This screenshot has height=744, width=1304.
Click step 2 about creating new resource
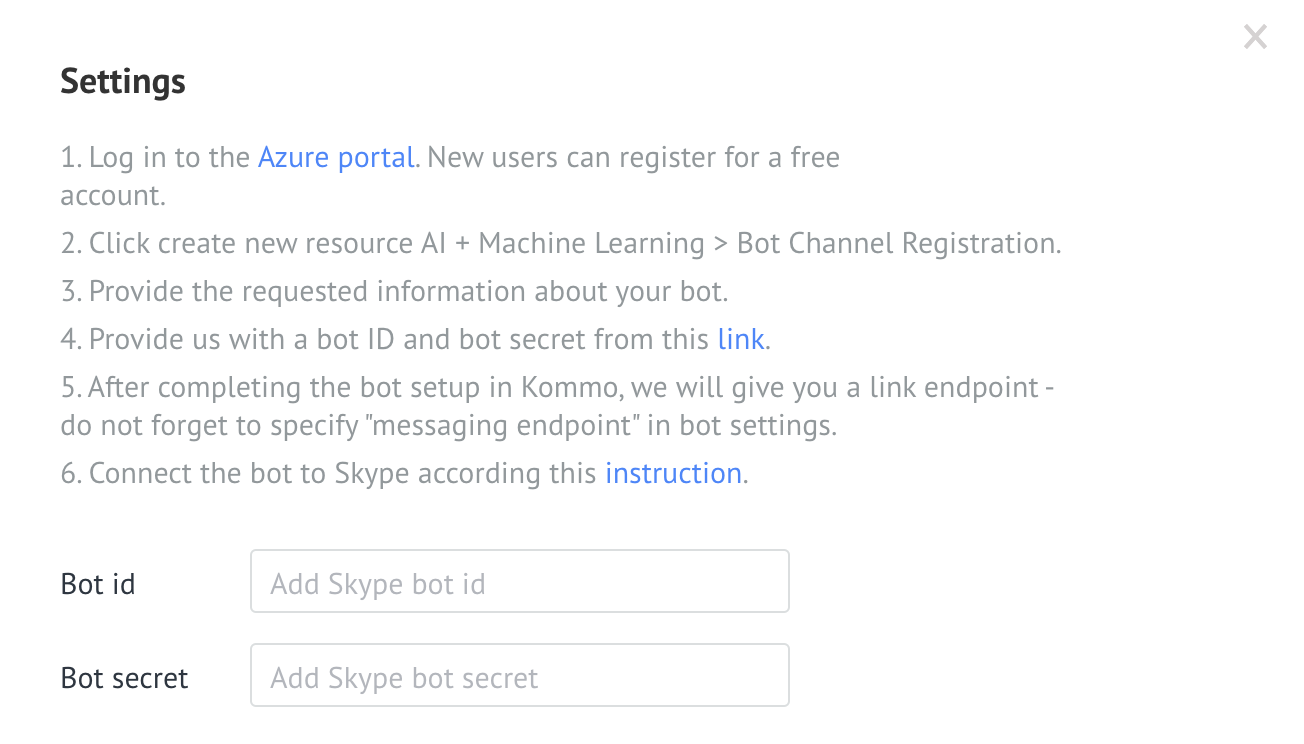point(561,243)
